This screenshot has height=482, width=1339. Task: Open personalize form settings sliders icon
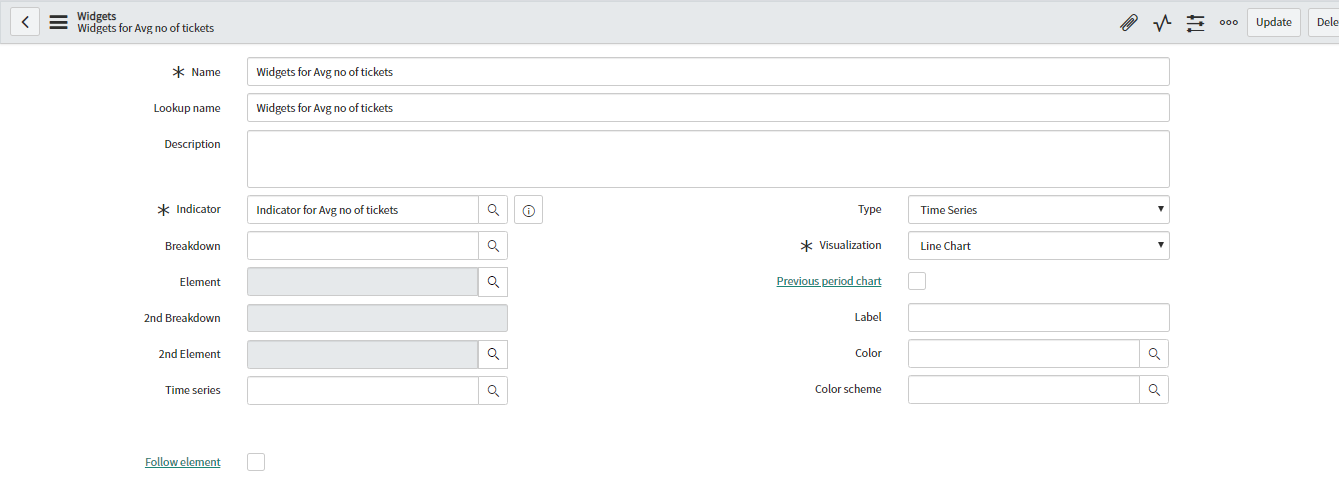click(1195, 22)
